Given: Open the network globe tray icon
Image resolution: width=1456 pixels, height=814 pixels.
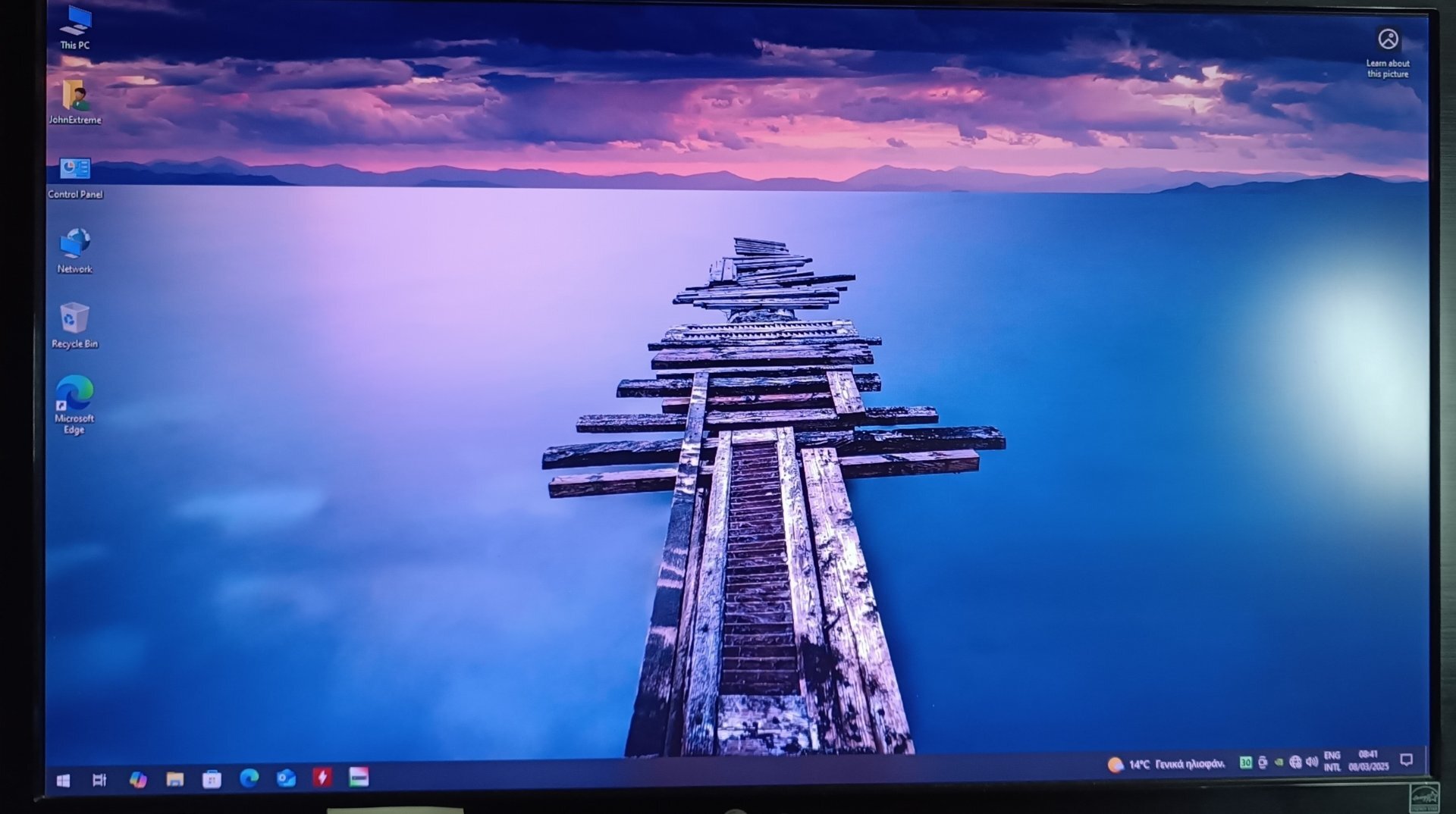Looking at the screenshot, I should [1295, 762].
